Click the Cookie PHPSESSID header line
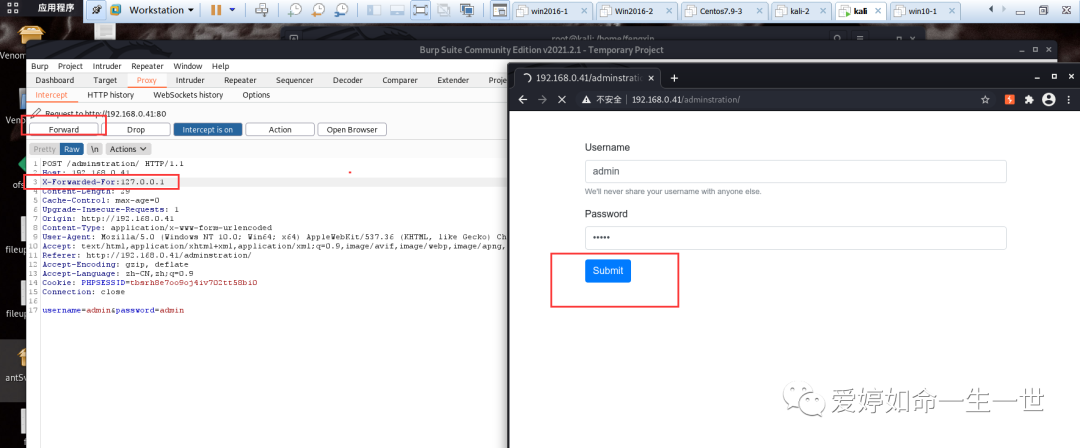The image size is (1080, 448). tap(149, 283)
